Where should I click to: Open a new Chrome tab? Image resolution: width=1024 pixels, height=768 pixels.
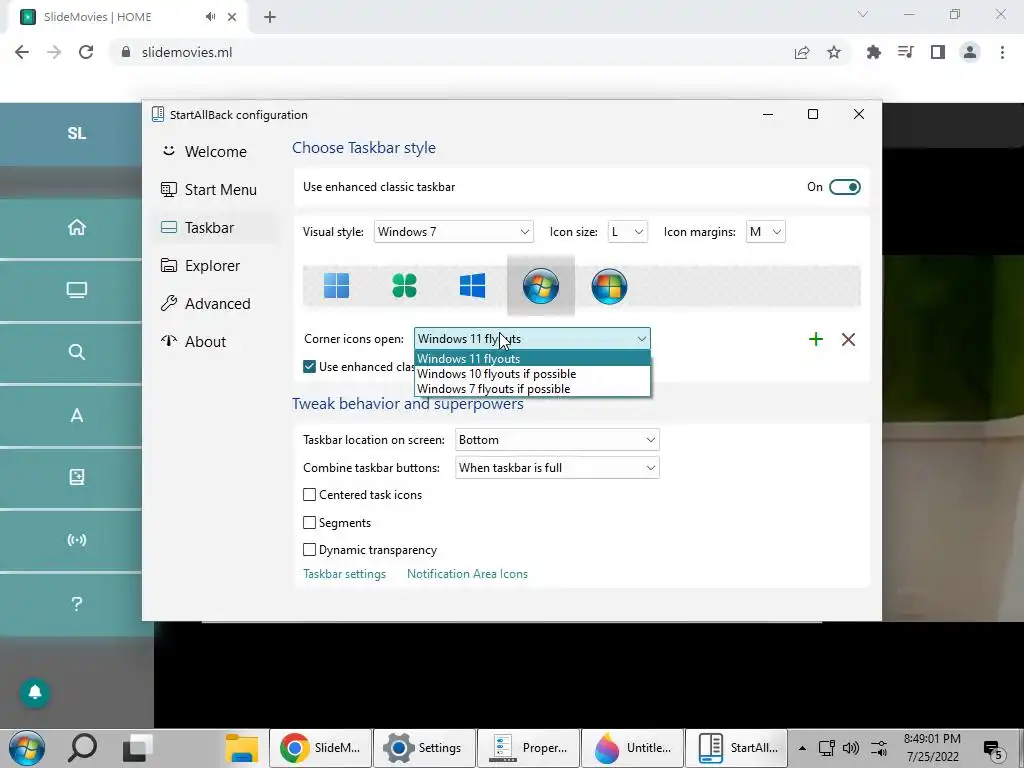pyautogui.click(x=270, y=17)
